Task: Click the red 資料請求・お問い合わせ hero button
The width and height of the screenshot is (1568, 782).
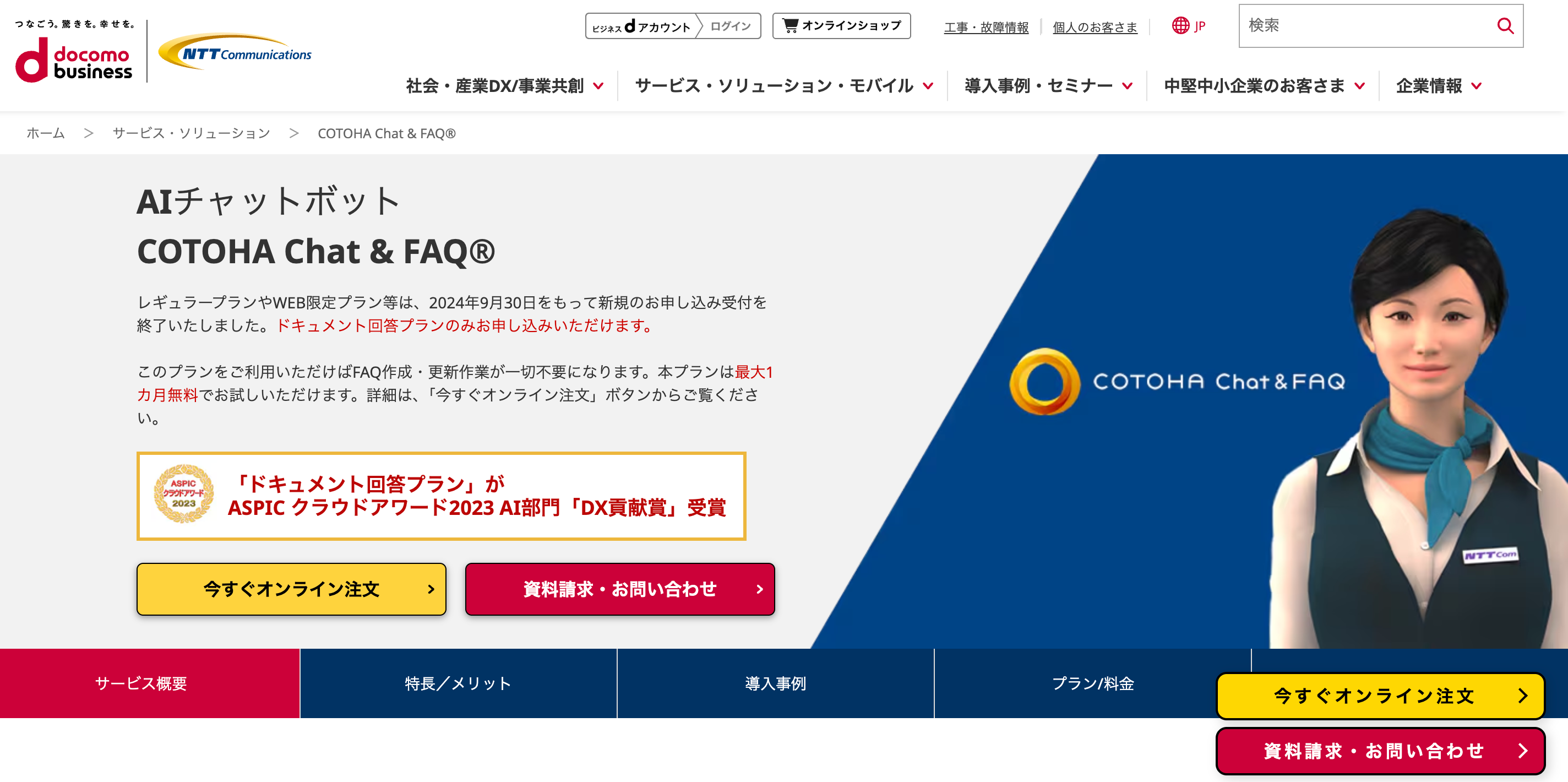Action: 619,589
